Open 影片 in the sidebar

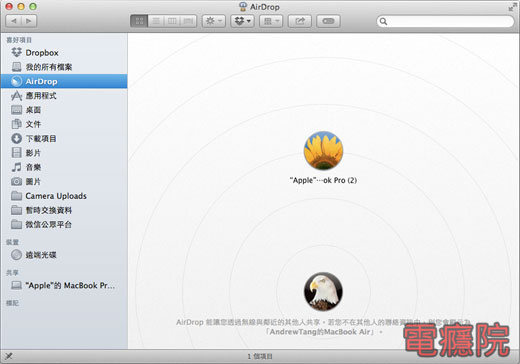pos(64,153)
